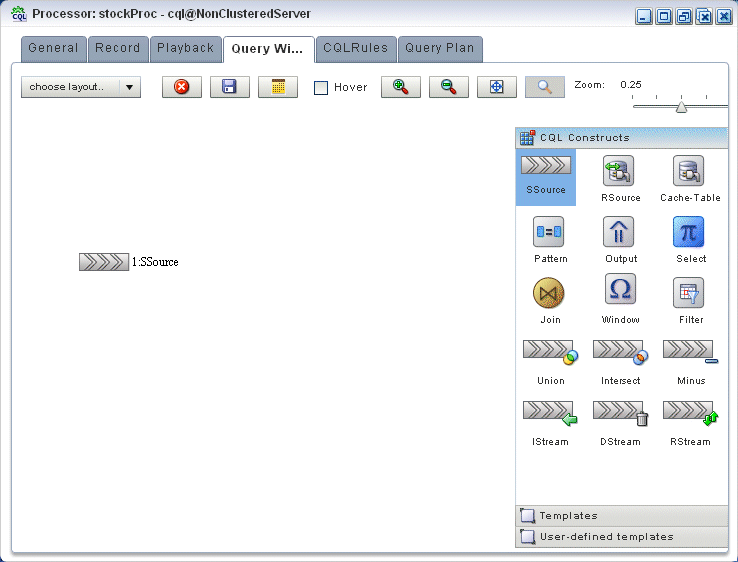Pick the Cache-Table construct icon

[x=689, y=171]
